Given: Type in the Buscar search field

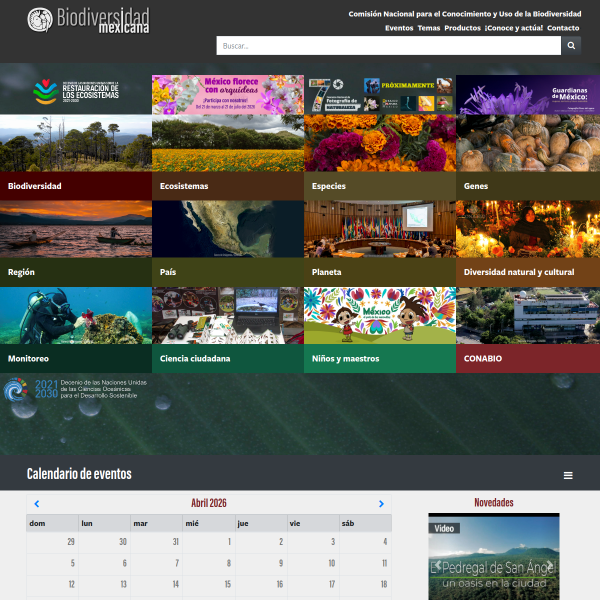Looking at the screenshot, I should click(388, 46).
